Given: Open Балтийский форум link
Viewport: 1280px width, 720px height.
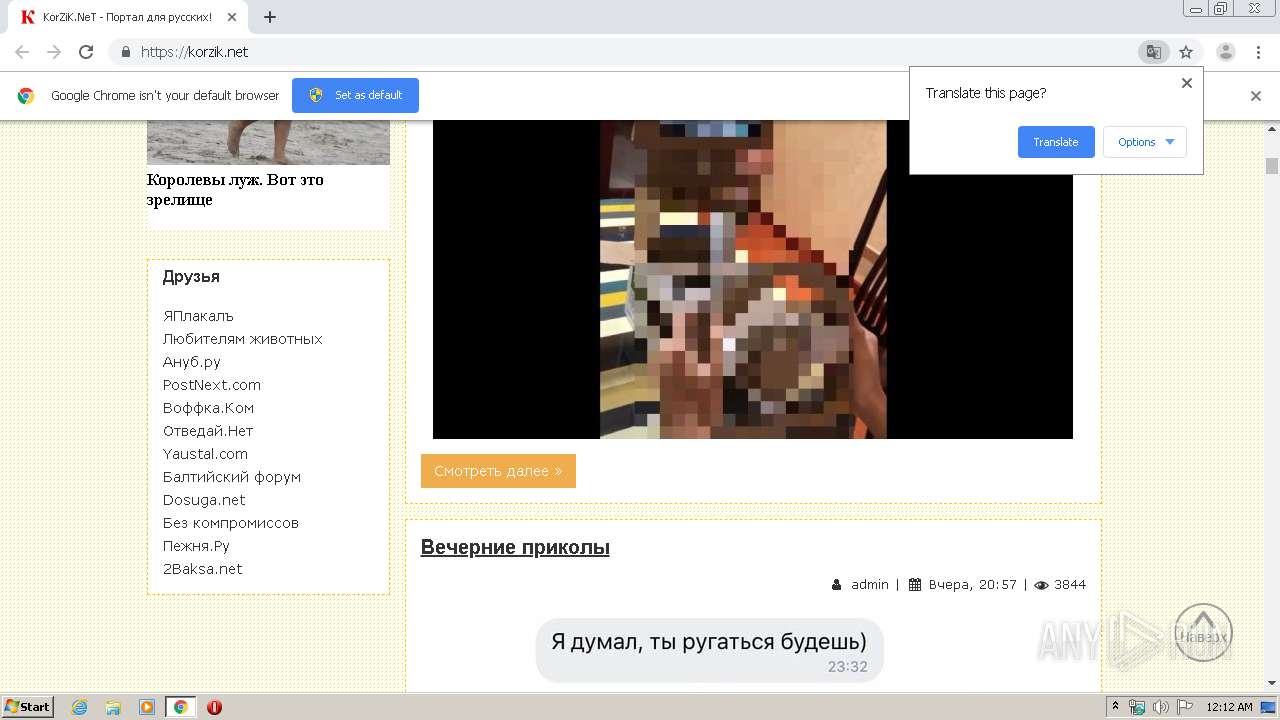Looking at the screenshot, I should tap(232, 477).
